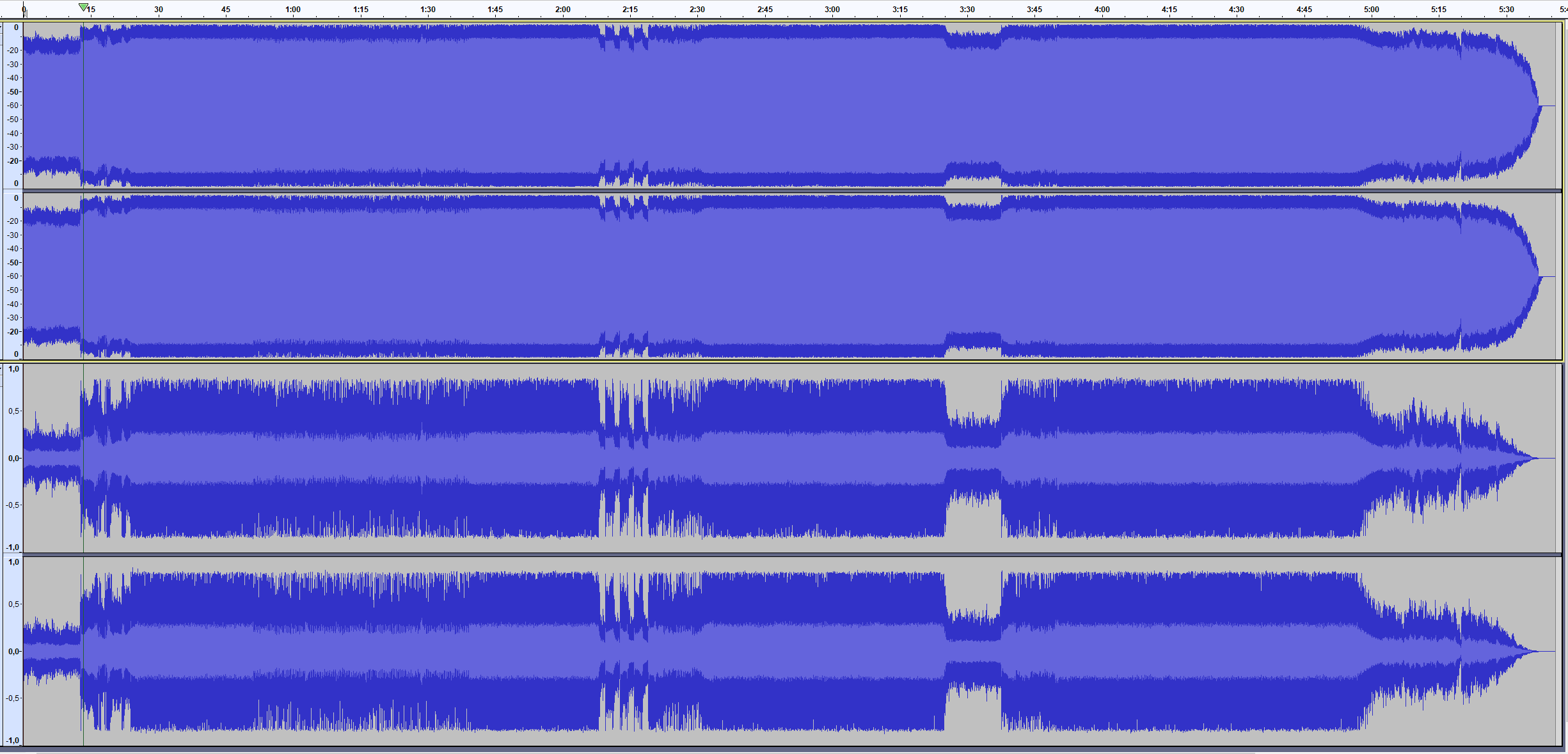
Task: Click -60 on the second dB scale
Action: coord(13,276)
